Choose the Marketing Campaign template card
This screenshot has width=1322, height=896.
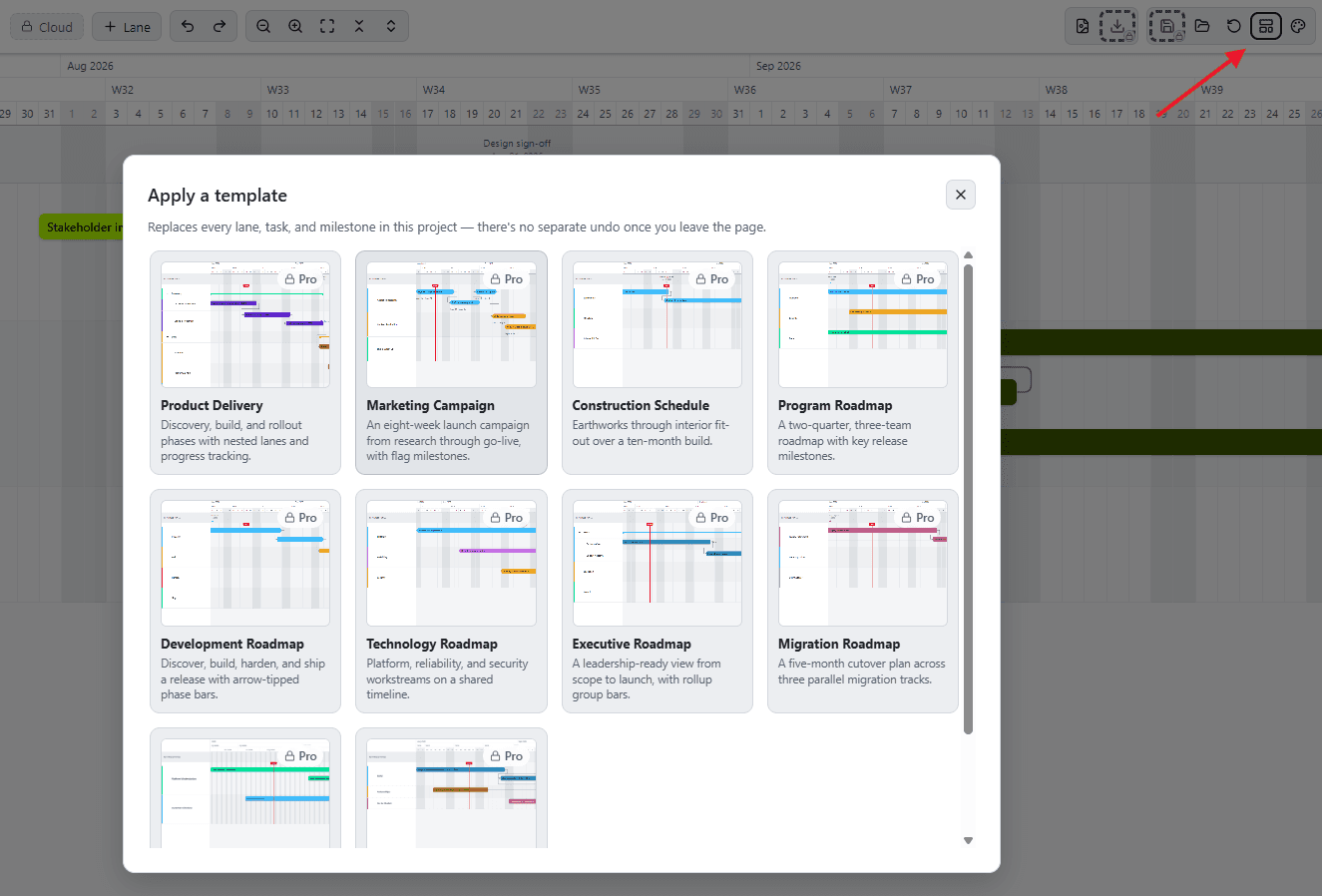click(x=451, y=362)
